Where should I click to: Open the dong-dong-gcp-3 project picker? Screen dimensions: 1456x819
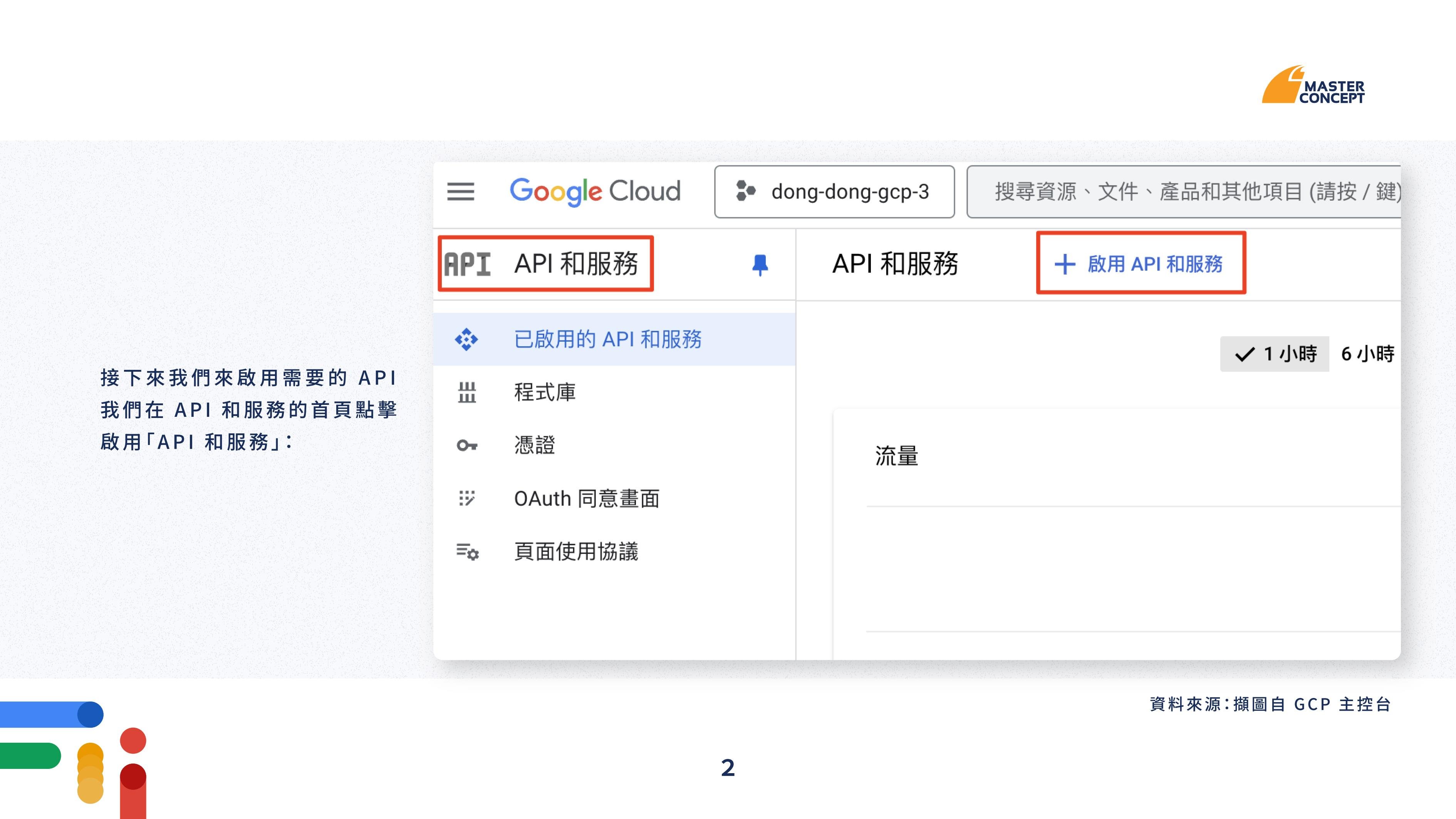click(834, 191)
